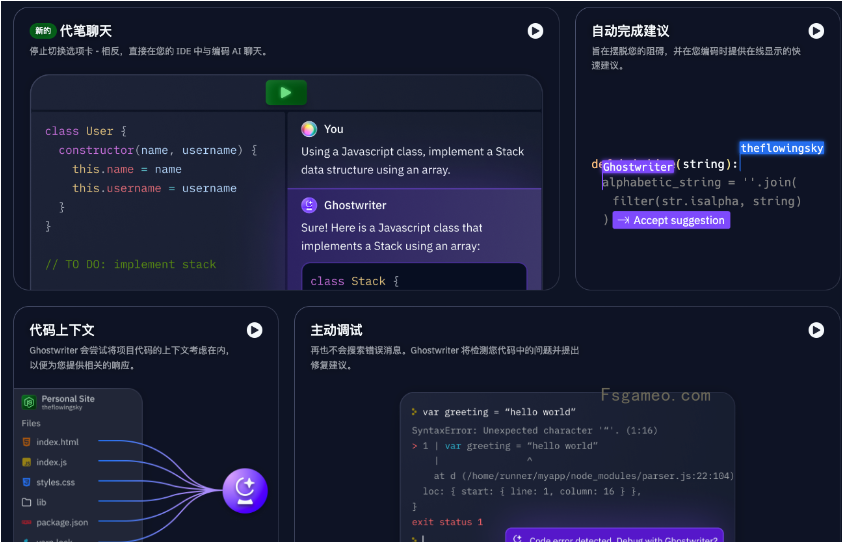Click the exit status 1 line
The width and height of the screenshot is (842, 542).
coord(447,522)
